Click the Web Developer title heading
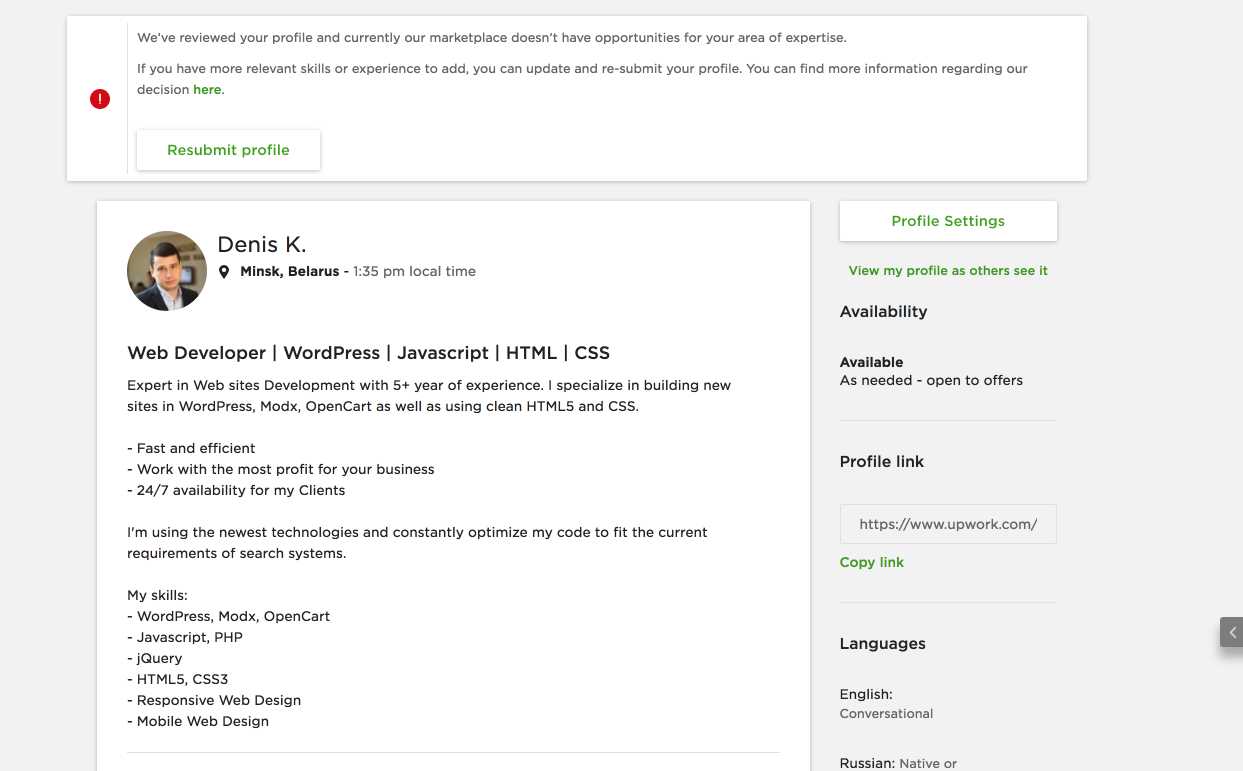1243x771 pixels. coord(368,353)
